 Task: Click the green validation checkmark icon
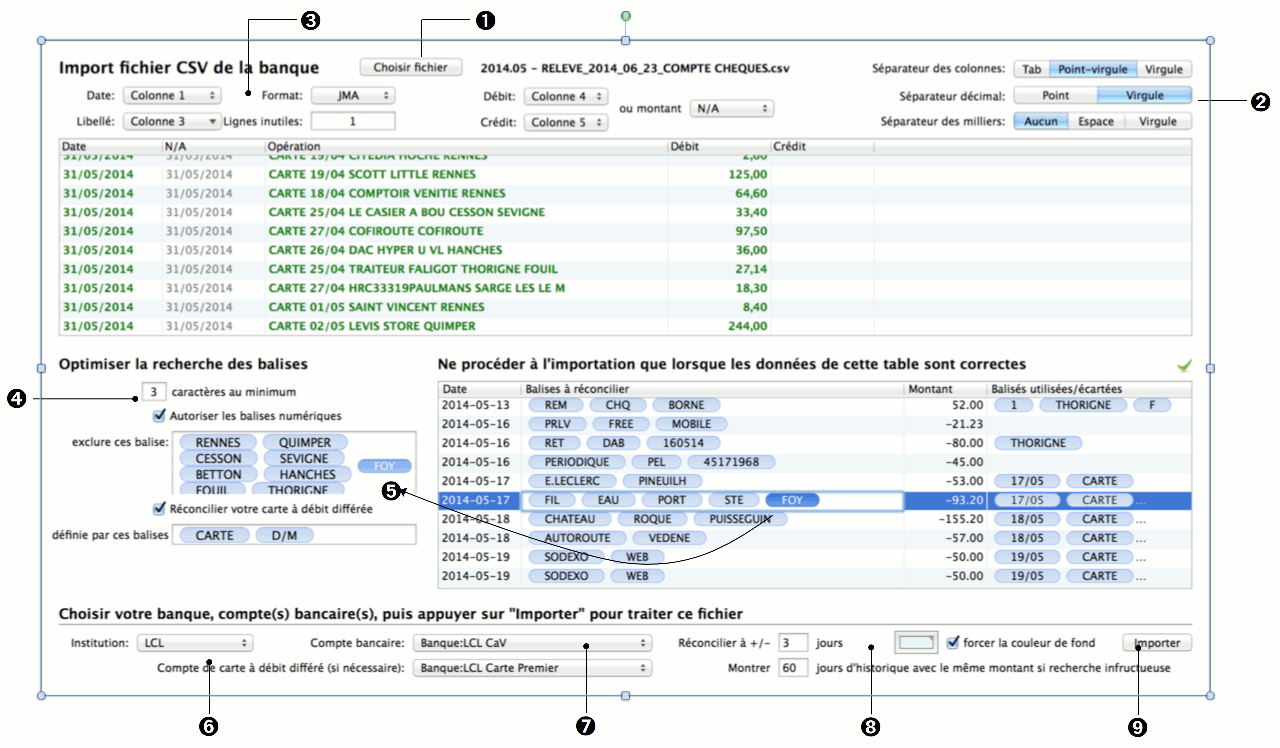1185,366
